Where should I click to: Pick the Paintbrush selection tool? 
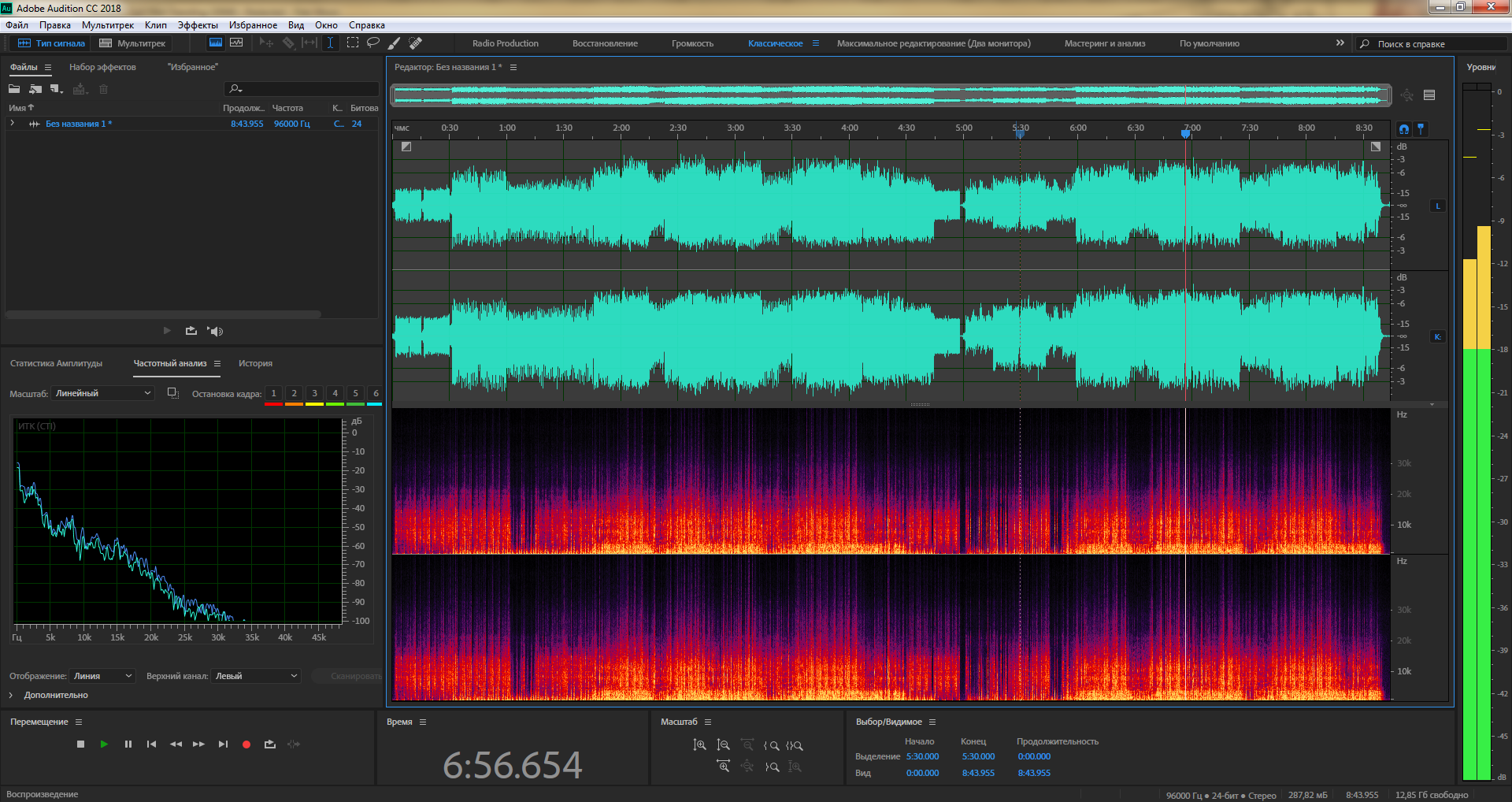[395, 43]
